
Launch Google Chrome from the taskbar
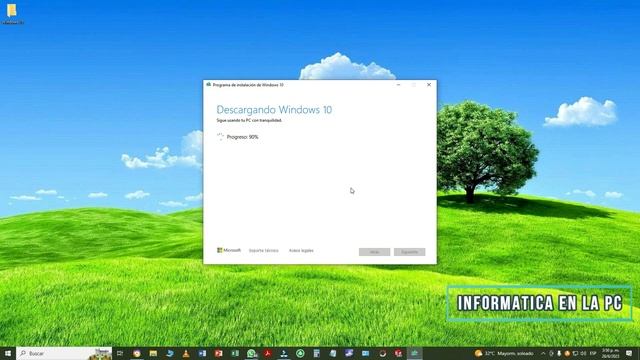click(x=137, y=353)
